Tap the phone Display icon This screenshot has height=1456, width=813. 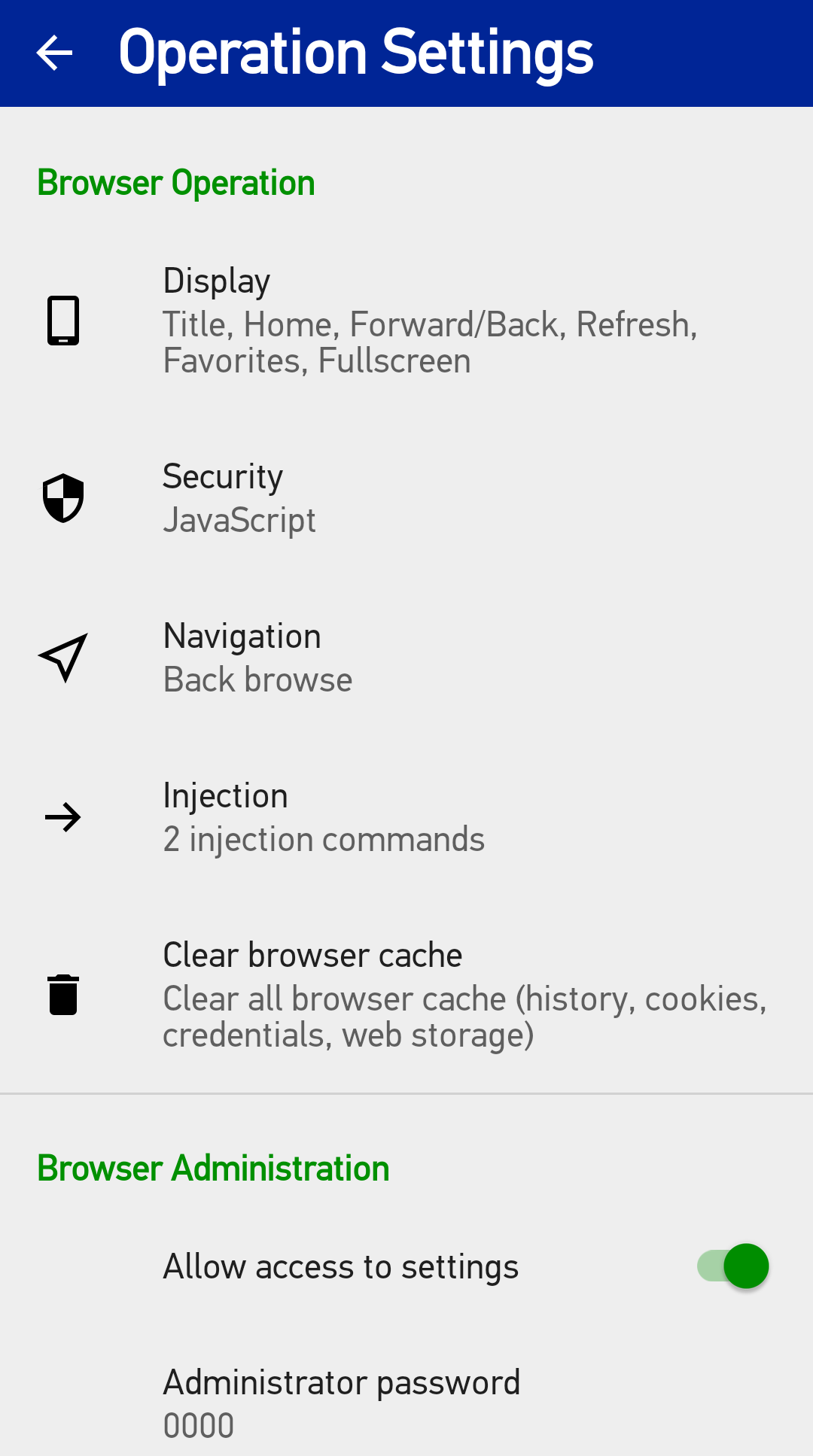point(63,321)
